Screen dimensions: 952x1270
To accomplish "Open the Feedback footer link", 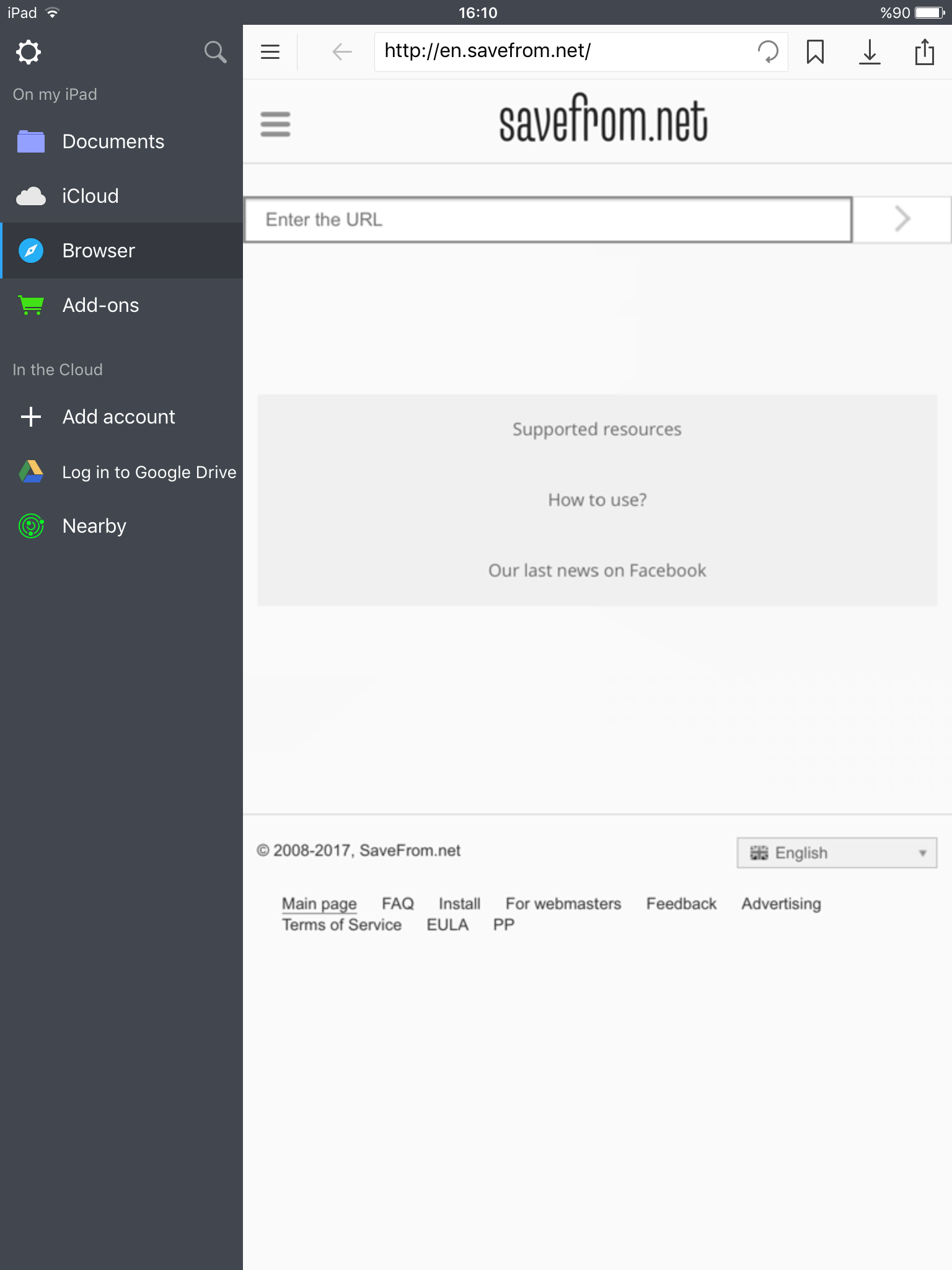I will [681, 904].
